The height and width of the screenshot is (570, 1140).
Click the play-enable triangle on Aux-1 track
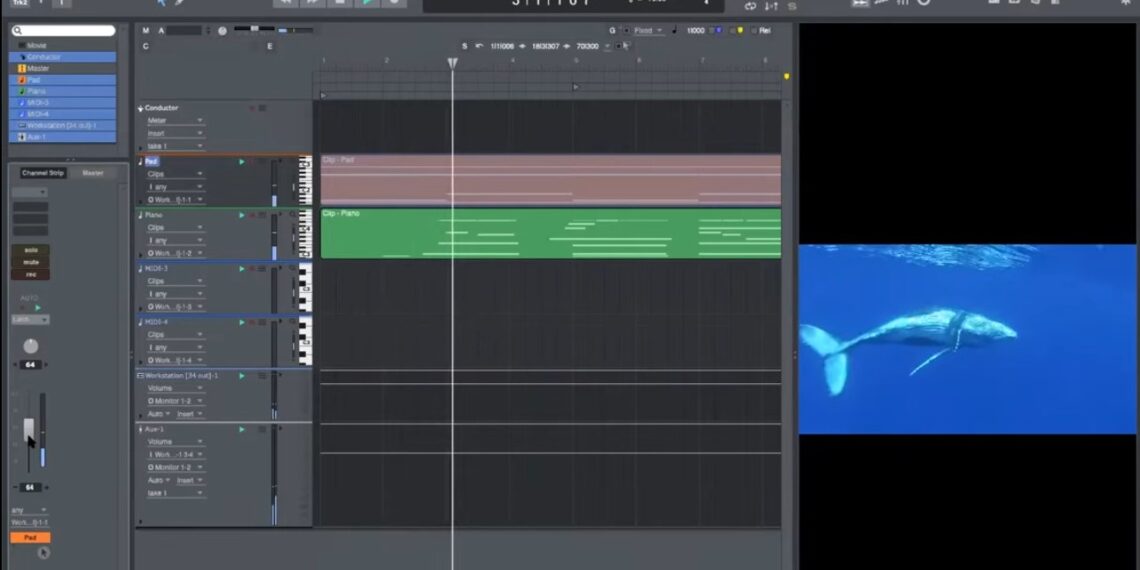pos(241,429)
